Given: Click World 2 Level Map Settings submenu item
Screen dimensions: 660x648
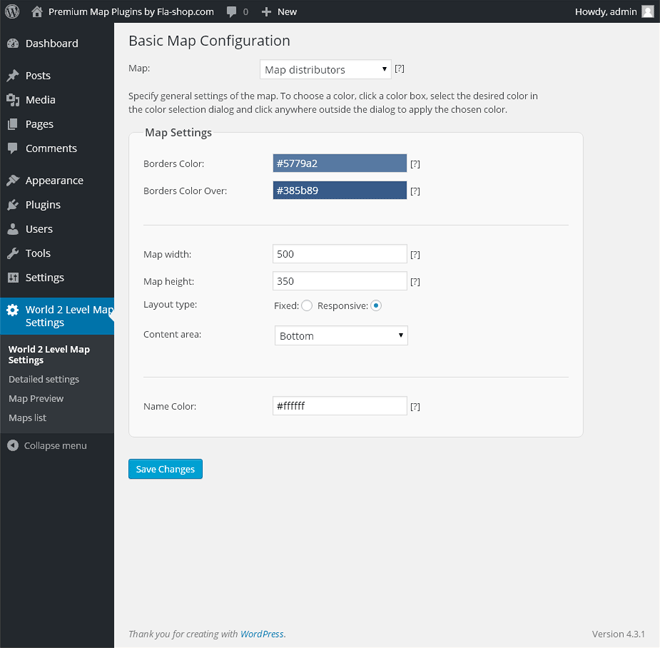Looking at the screenshot, I should [49, 355].
